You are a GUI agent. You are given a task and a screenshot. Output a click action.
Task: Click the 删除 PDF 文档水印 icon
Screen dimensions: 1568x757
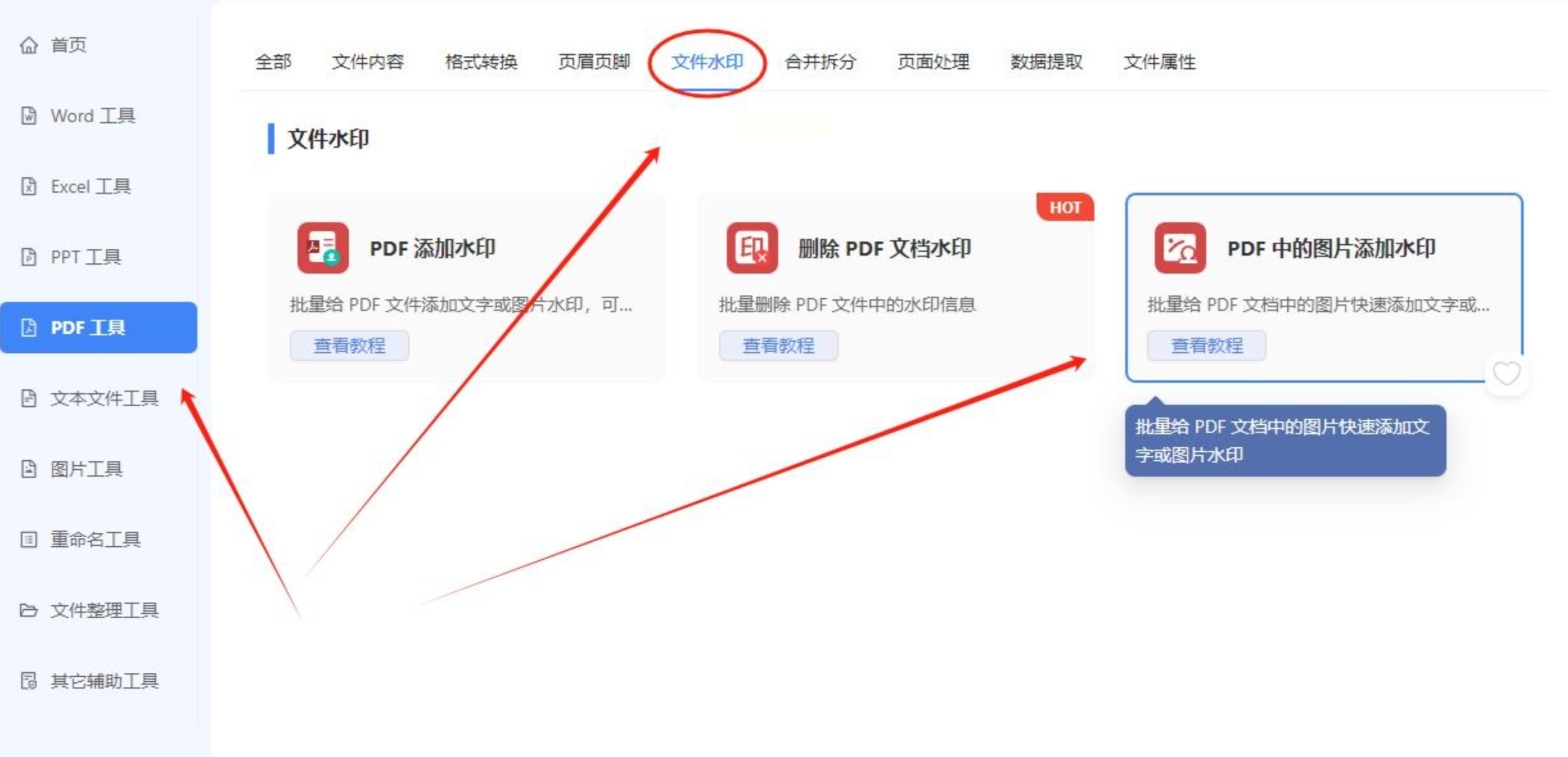pos(751,248)
